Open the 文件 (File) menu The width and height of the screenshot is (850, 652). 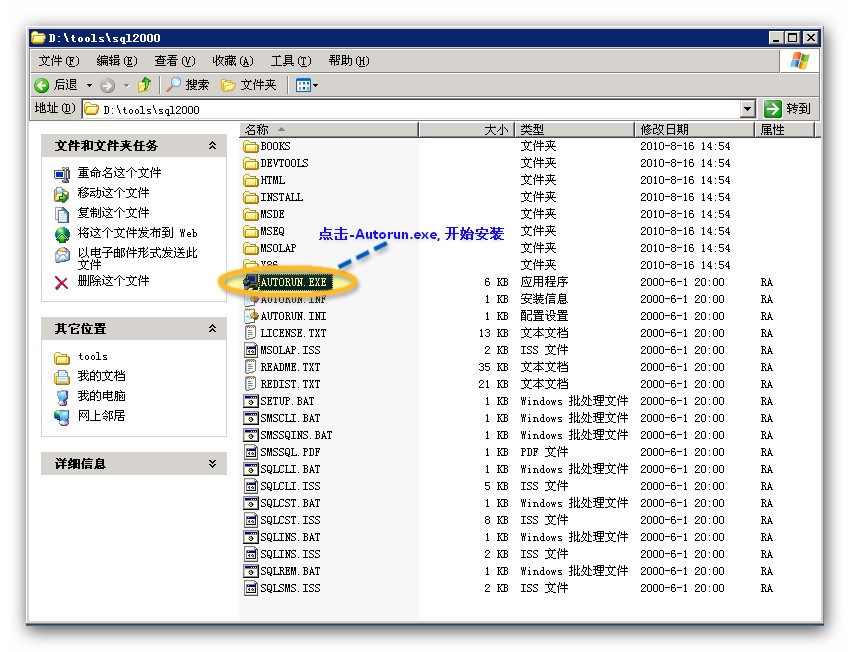tap(57, 61)
